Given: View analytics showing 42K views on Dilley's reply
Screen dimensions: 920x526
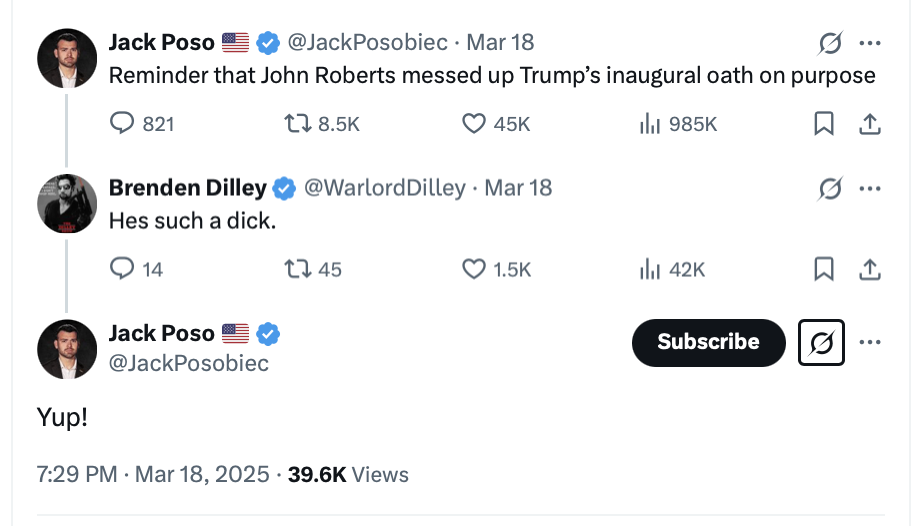Looking at the screenshot, I should pyautogui.click(x=650, y=269).
